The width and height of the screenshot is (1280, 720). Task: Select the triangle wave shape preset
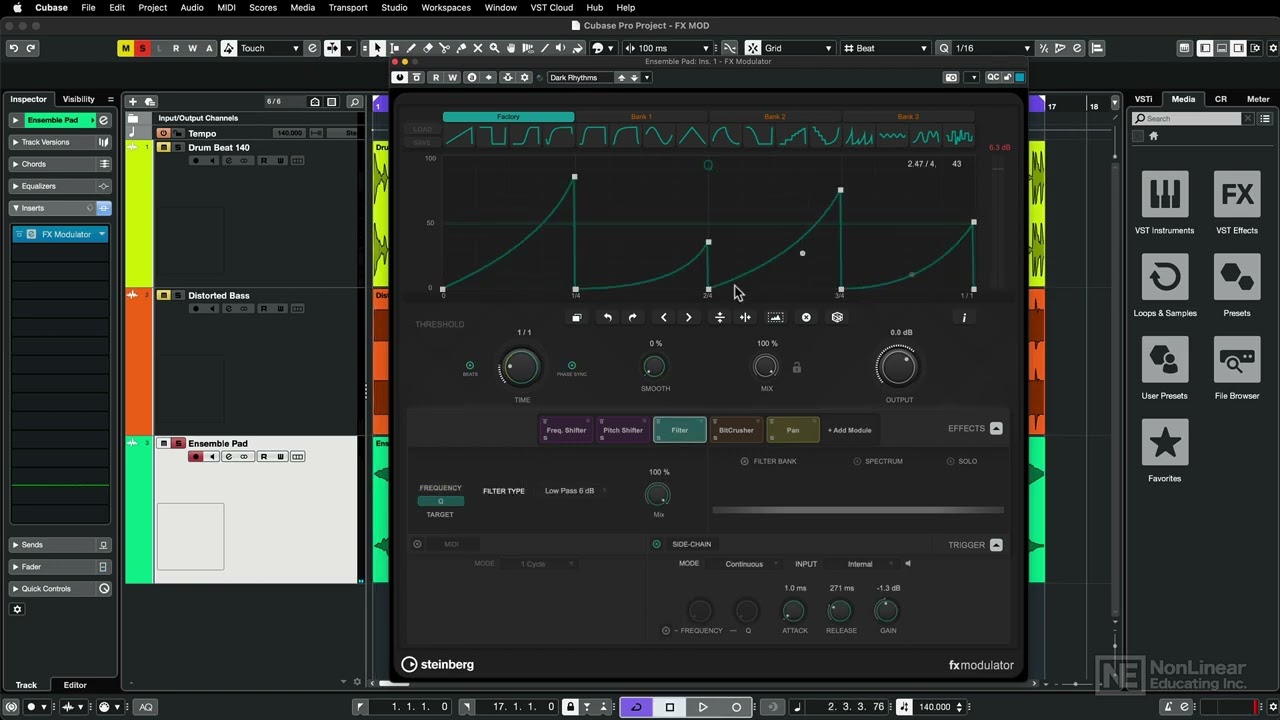(693, 137)
